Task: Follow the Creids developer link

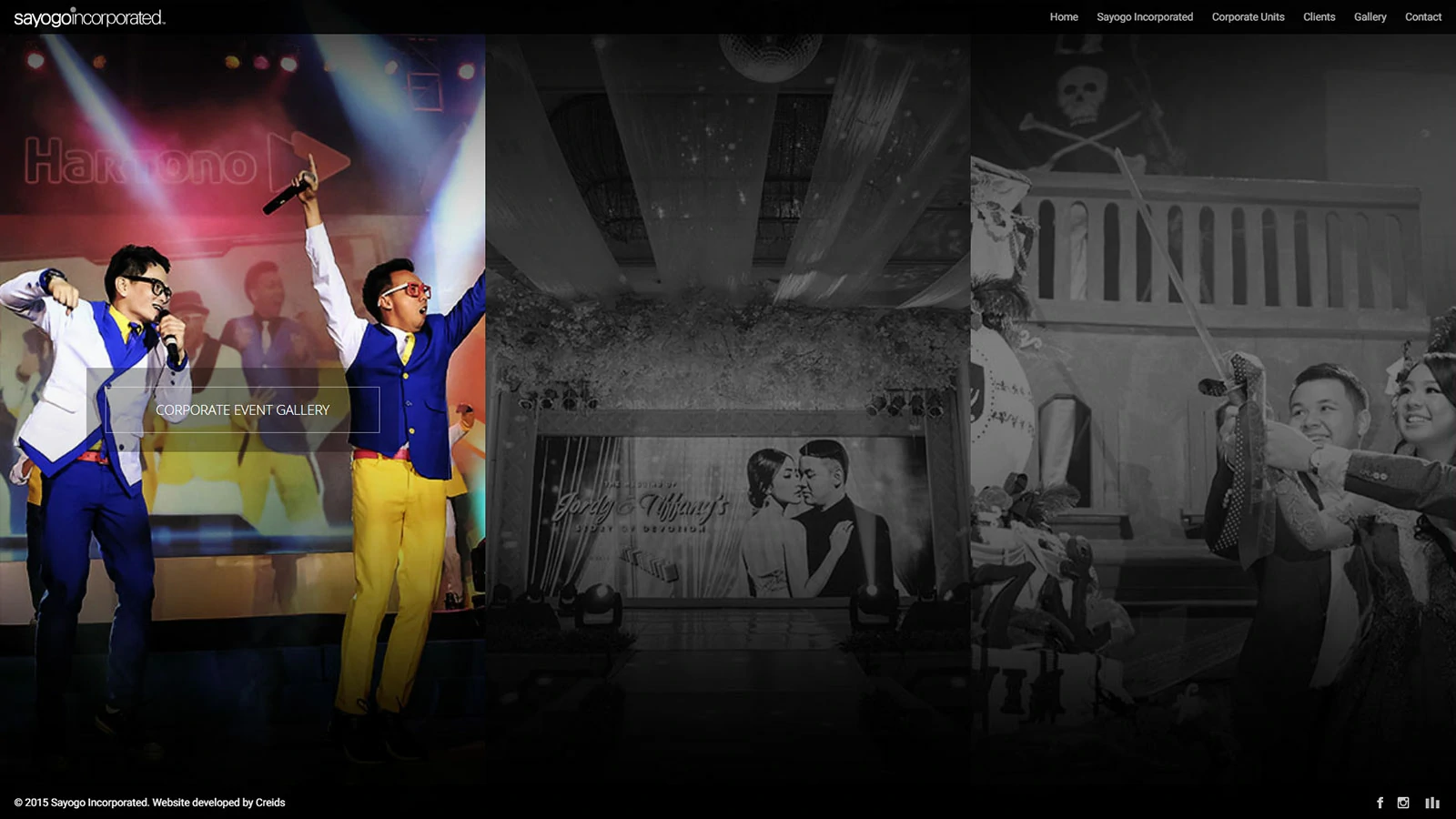Action: [x=270, y=803]
